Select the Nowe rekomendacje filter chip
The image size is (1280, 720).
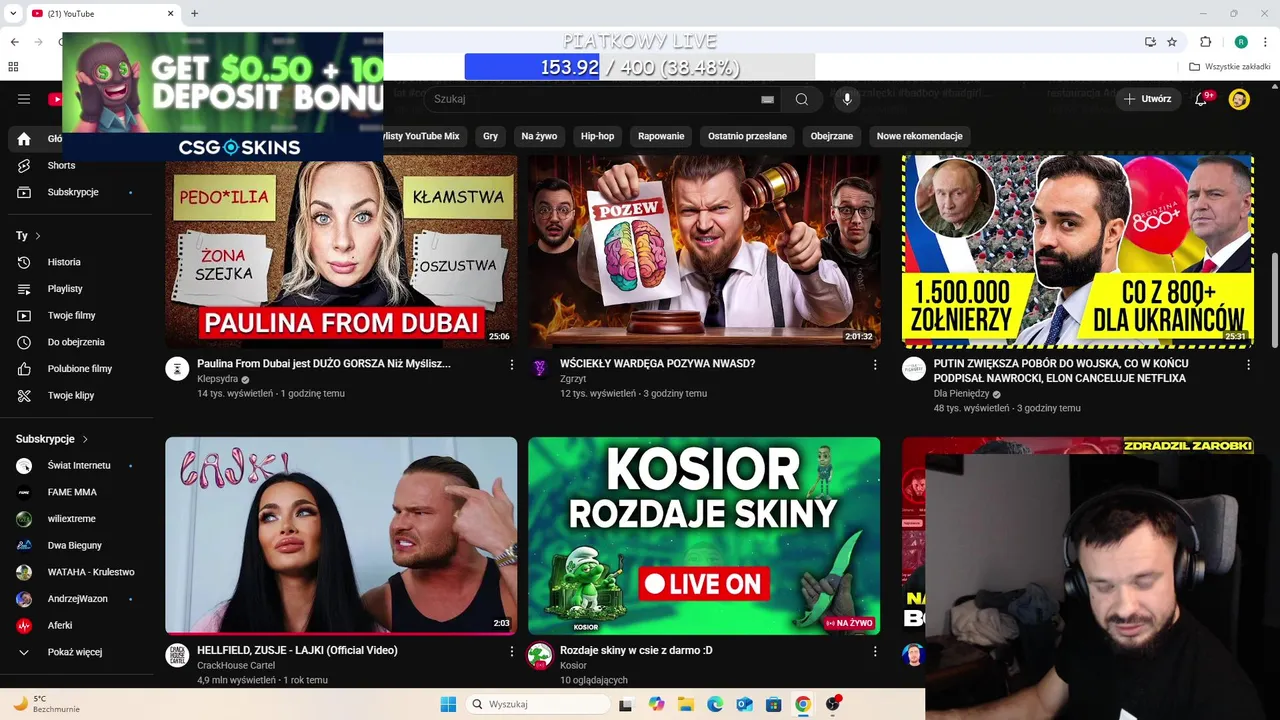(x=919, y=136)
